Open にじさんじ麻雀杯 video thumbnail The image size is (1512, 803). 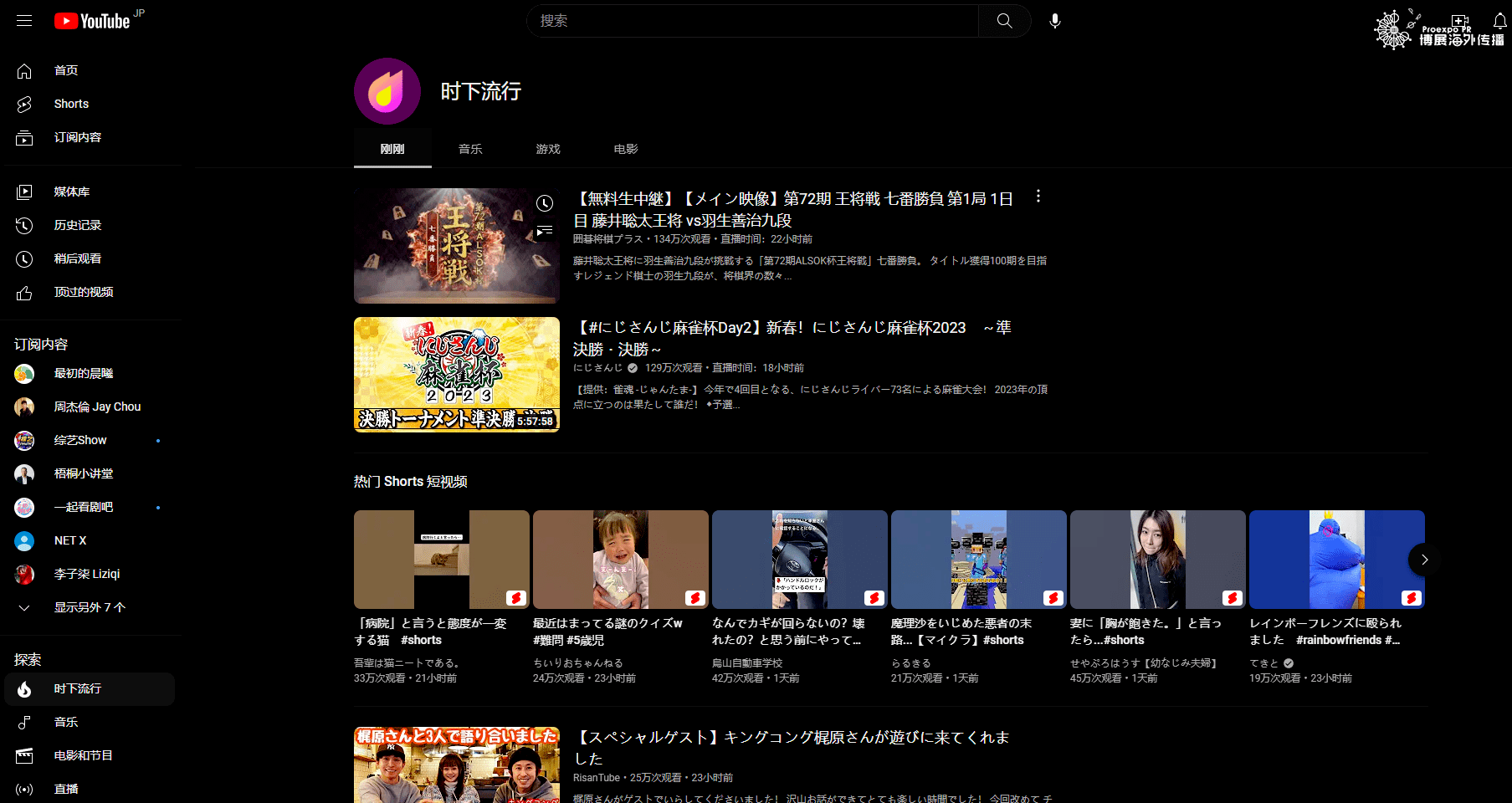[x=457, y=375]
